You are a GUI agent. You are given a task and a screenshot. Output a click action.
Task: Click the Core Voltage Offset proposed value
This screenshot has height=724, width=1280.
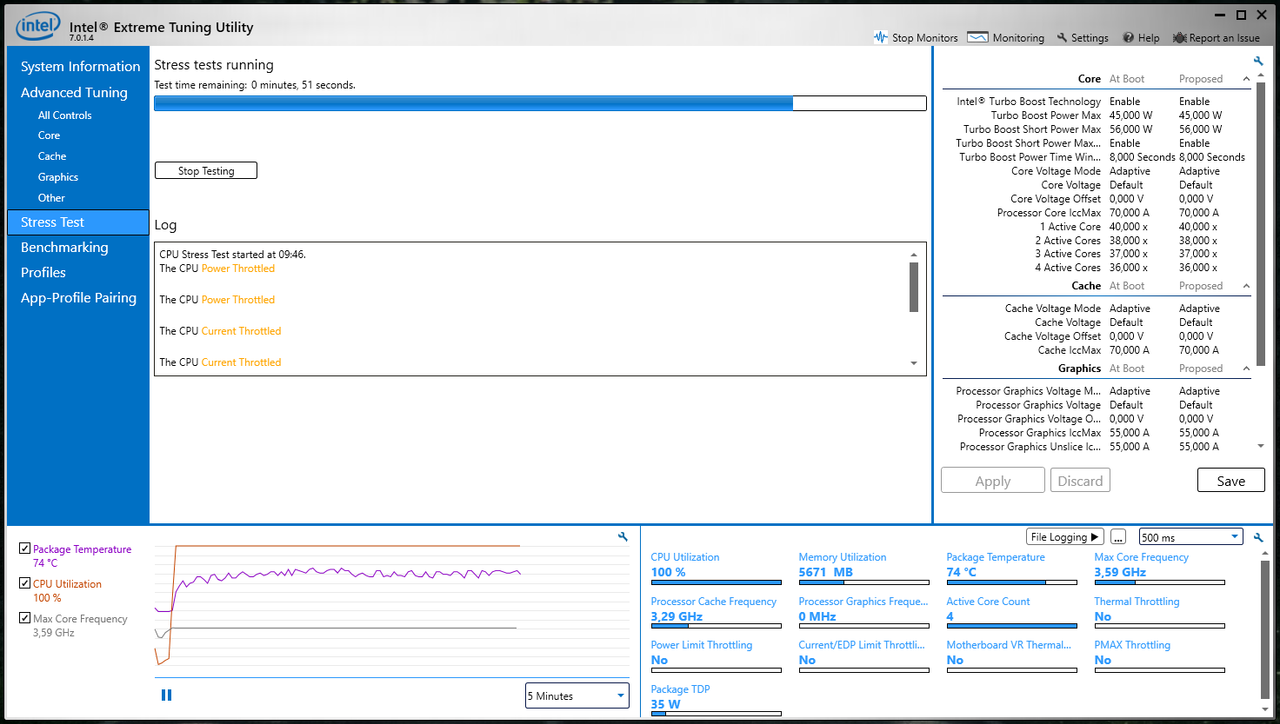point(1196,199)
